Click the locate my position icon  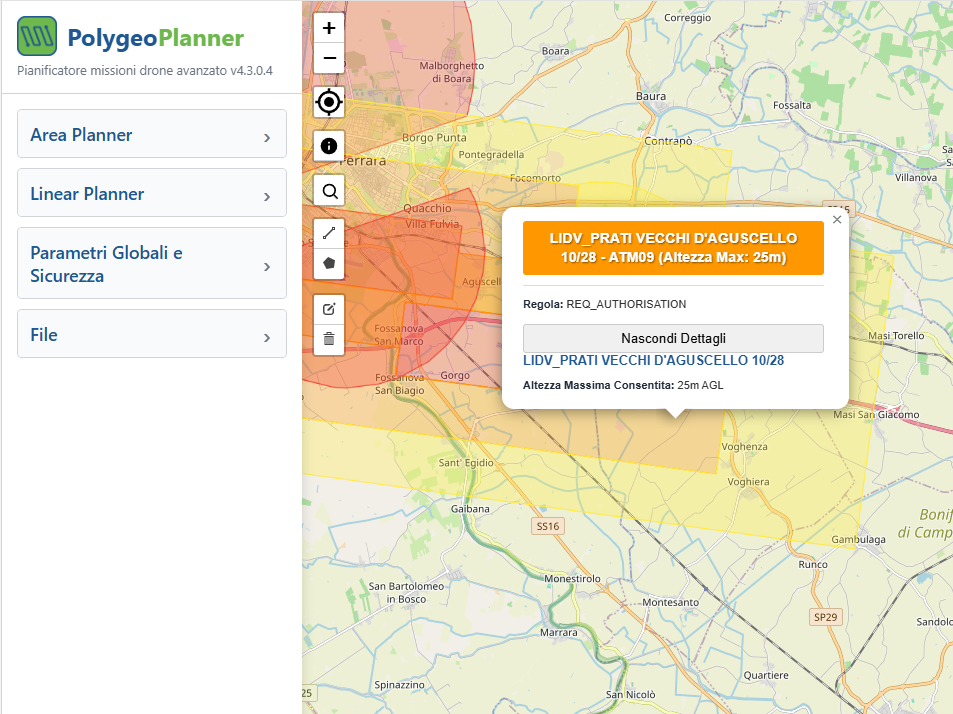click(x=329, y=102)
